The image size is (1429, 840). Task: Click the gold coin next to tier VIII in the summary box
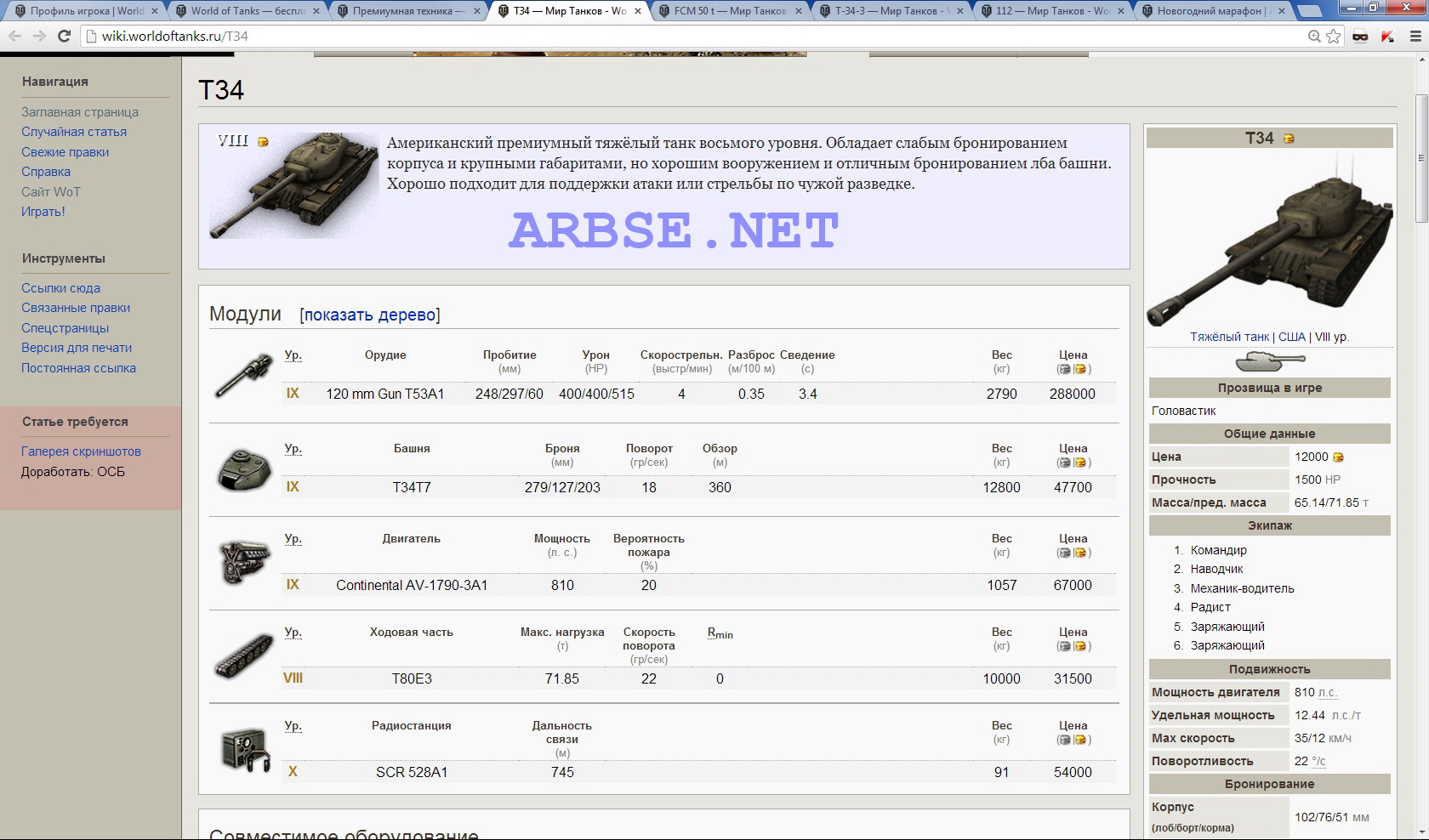(263, 142)
